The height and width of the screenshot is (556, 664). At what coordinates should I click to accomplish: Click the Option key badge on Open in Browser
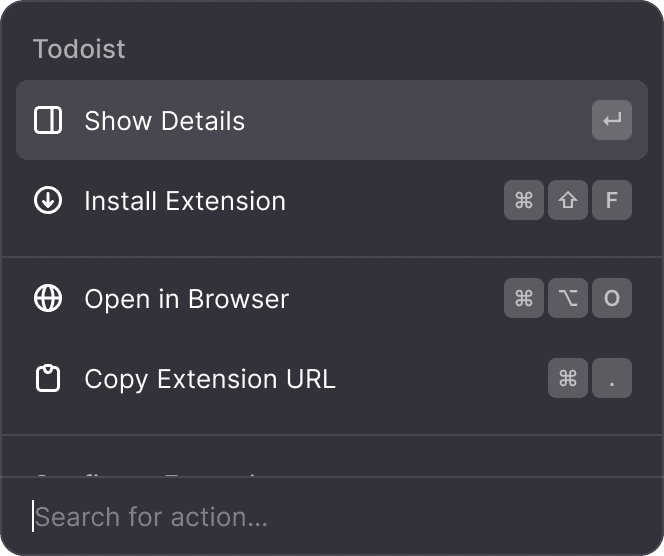coord(568,299)
